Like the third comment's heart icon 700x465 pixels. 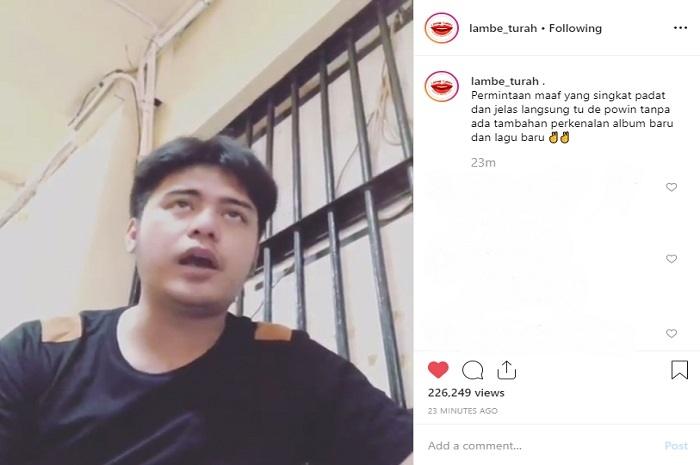tap(671, 333)
